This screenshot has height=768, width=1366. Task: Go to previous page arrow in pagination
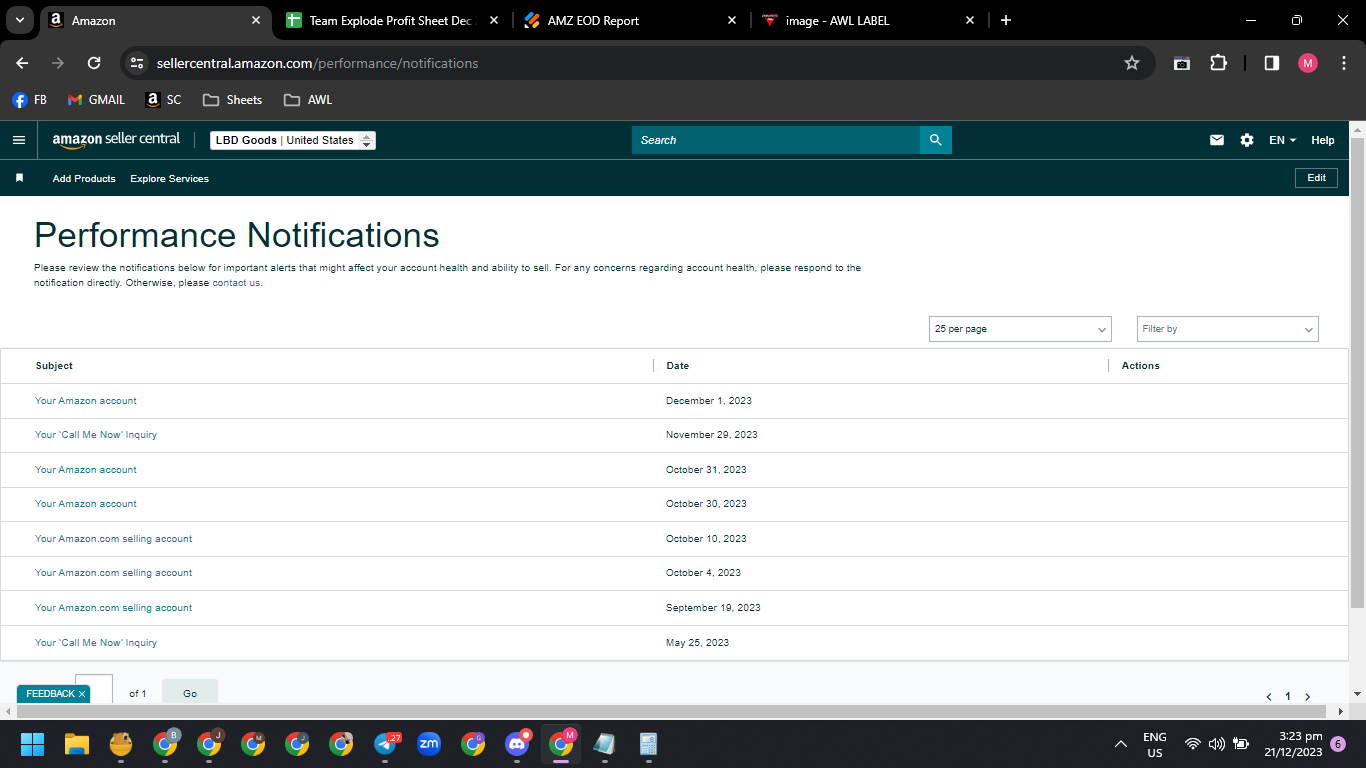pos(1269,696)
